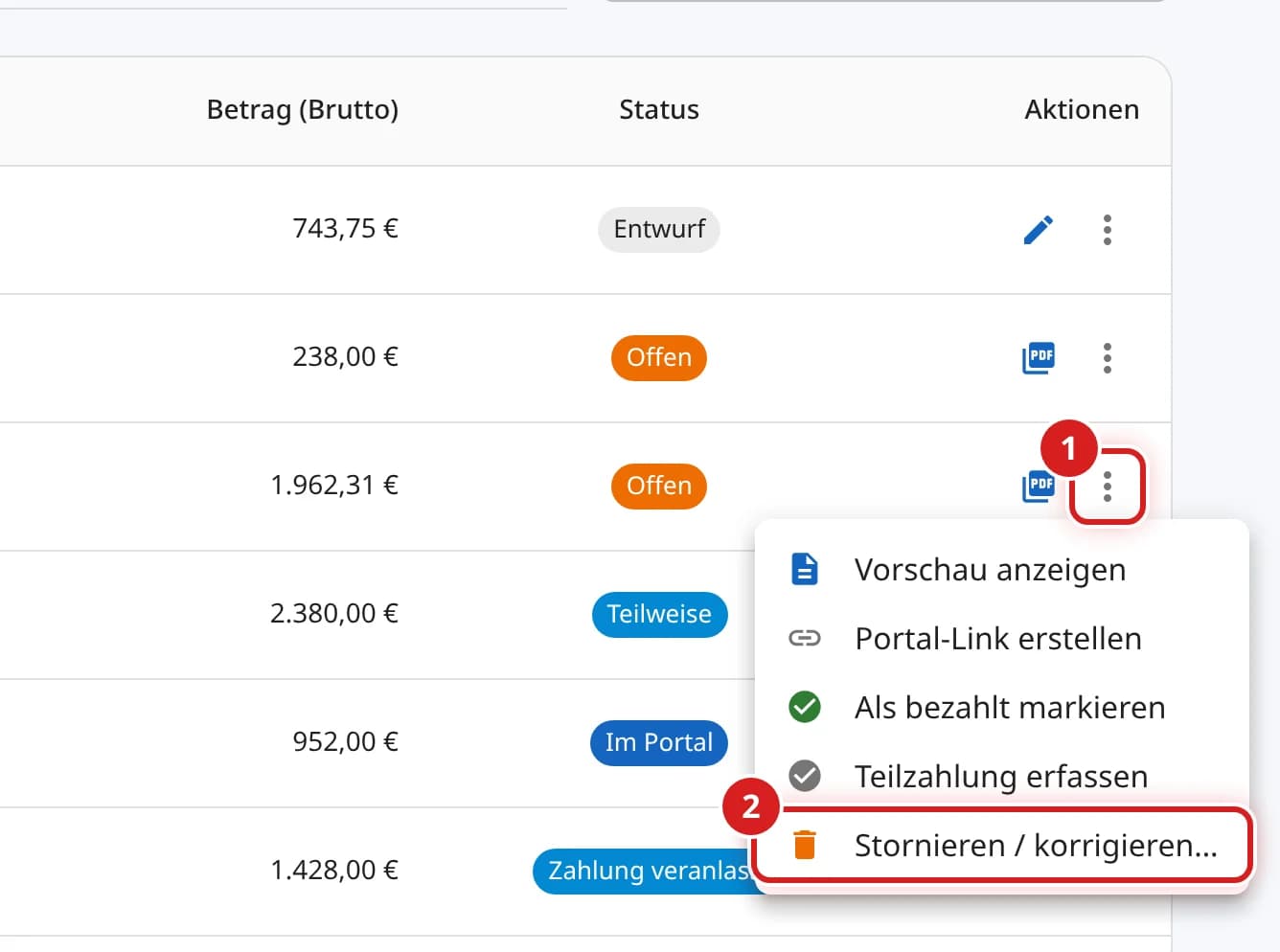Screen dimensions: 1280x952
Task: Click the Teilweise status badge
Action: click(x=659, y=615)
